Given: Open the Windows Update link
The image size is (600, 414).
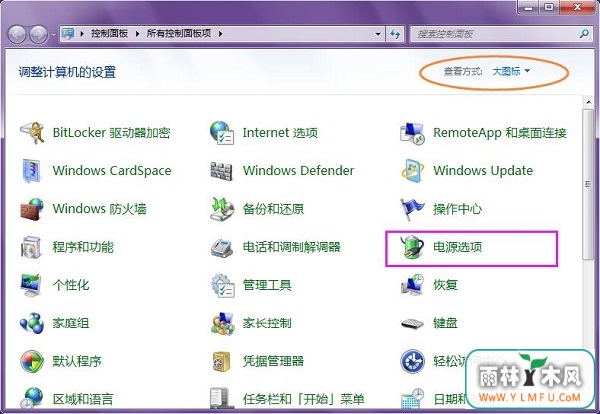Looking at the screenshot, I should coord(483,171).
